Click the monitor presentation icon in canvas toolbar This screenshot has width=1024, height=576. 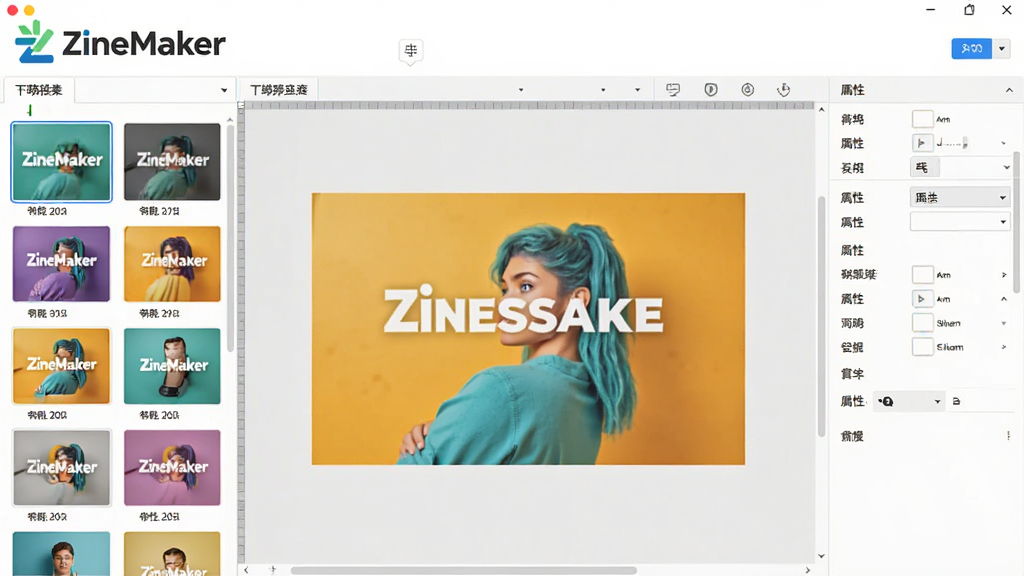tap(673, 89)
